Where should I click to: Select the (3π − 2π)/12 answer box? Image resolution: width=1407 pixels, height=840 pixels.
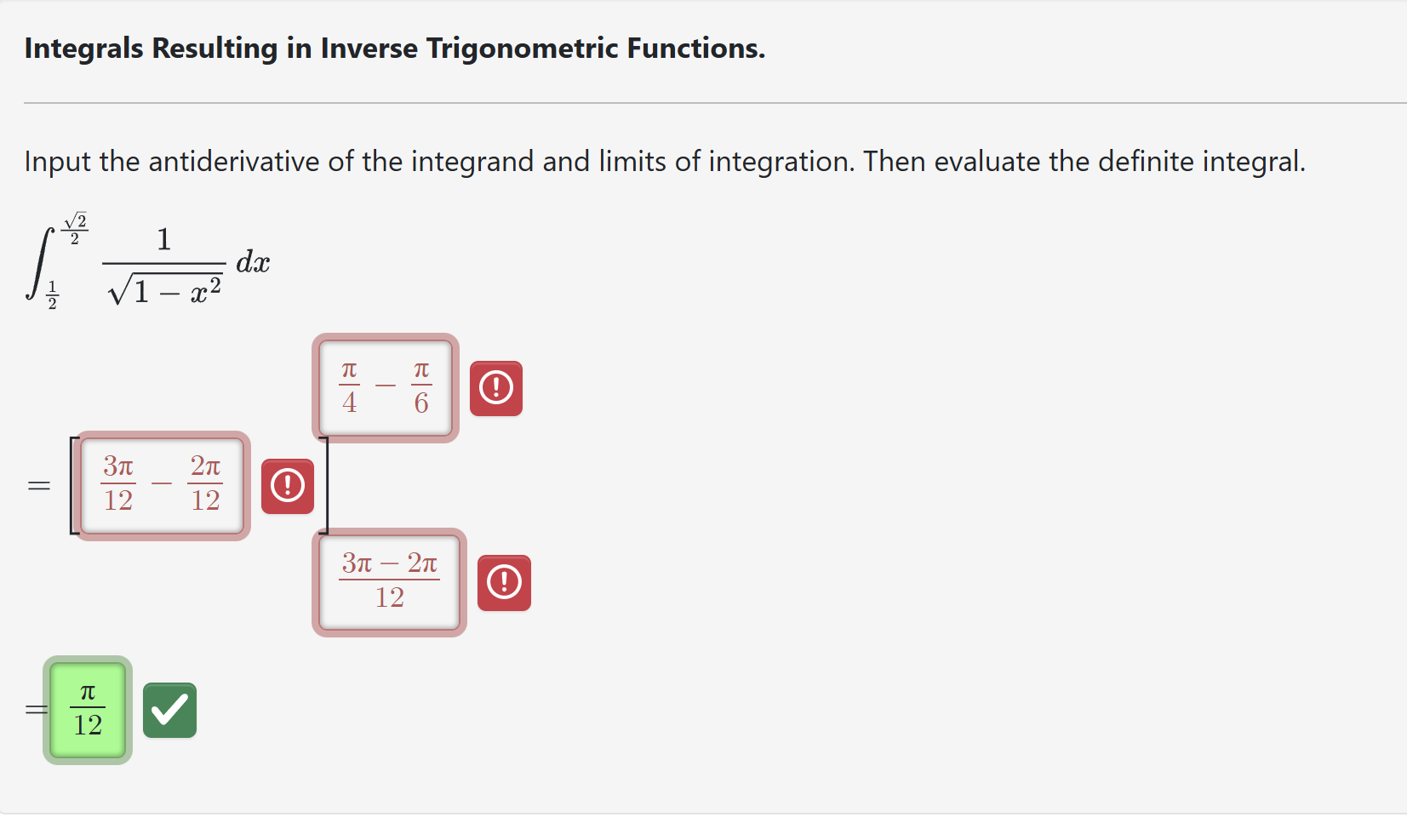(388, 582)
